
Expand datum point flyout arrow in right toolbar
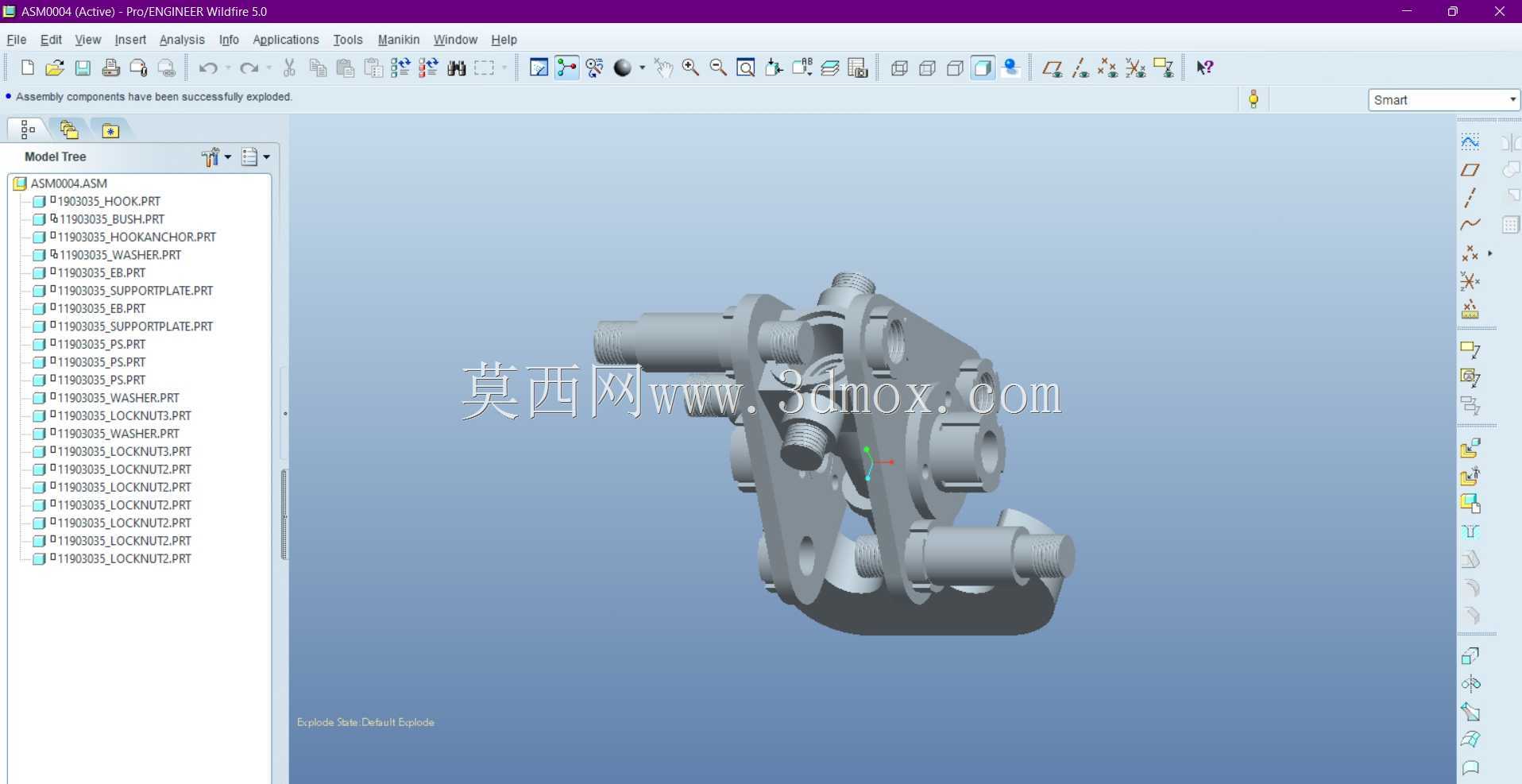(1490, 253)
